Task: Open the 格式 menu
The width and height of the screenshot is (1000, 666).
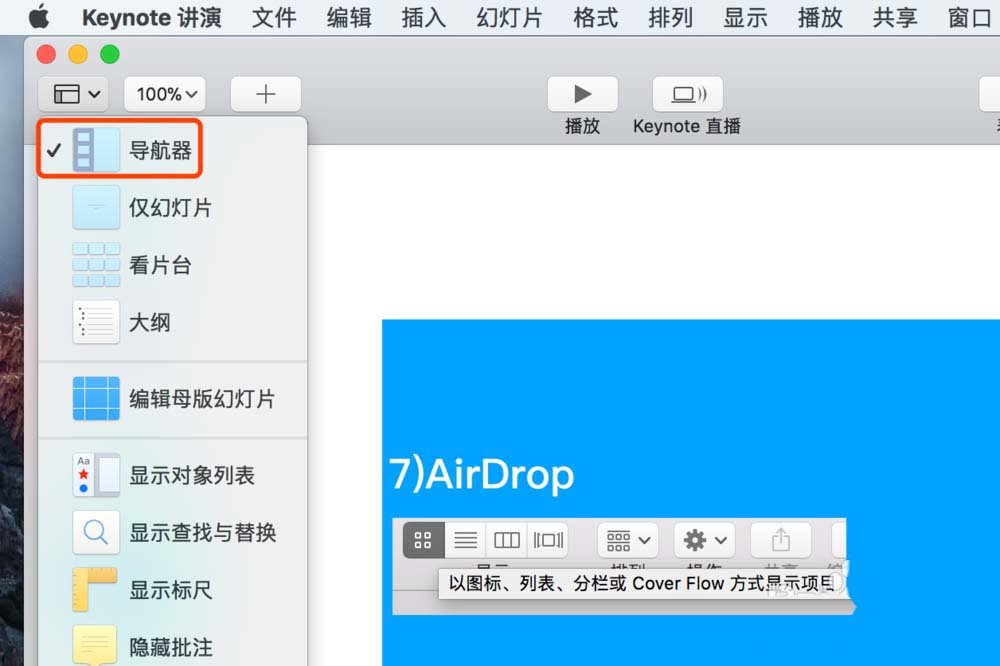Action: click(x=596, y=17)
